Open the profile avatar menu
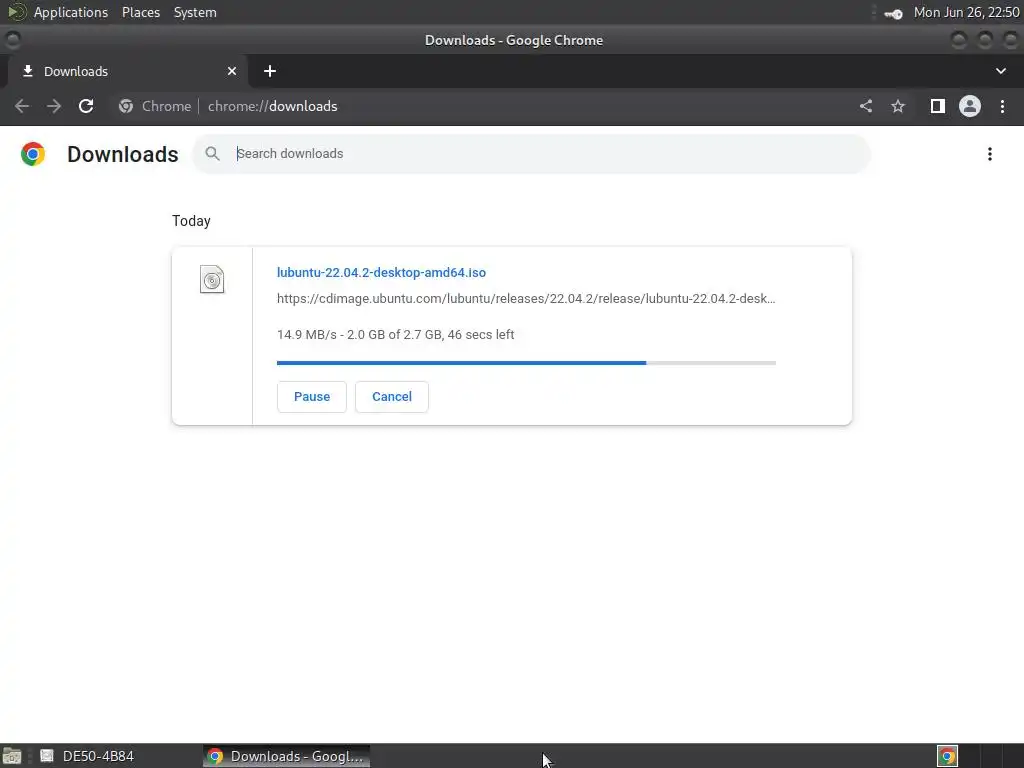This screenshot has width=1024, height=768. [970, 106]
